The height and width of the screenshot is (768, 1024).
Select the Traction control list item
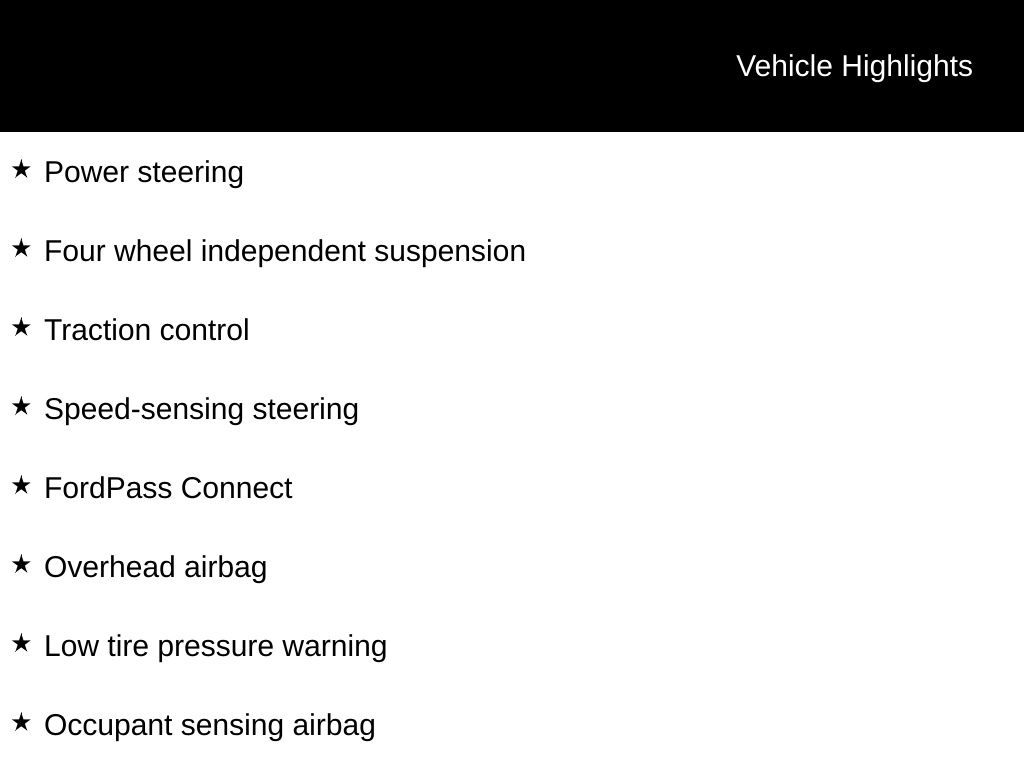coord(147,330)
